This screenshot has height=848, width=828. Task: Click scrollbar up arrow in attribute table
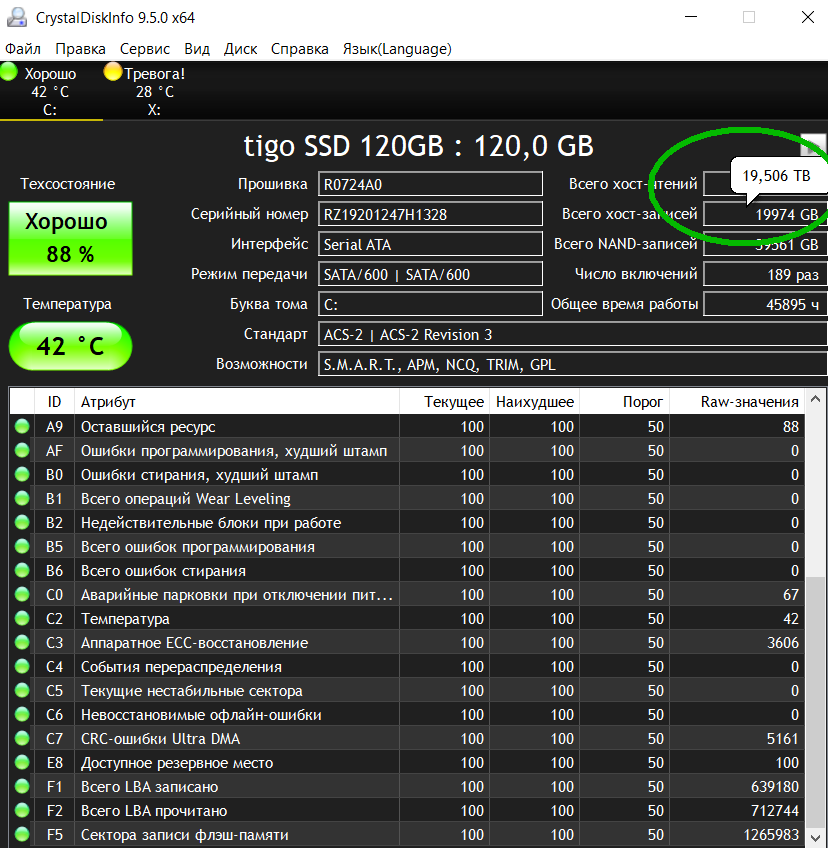point(816,400)
